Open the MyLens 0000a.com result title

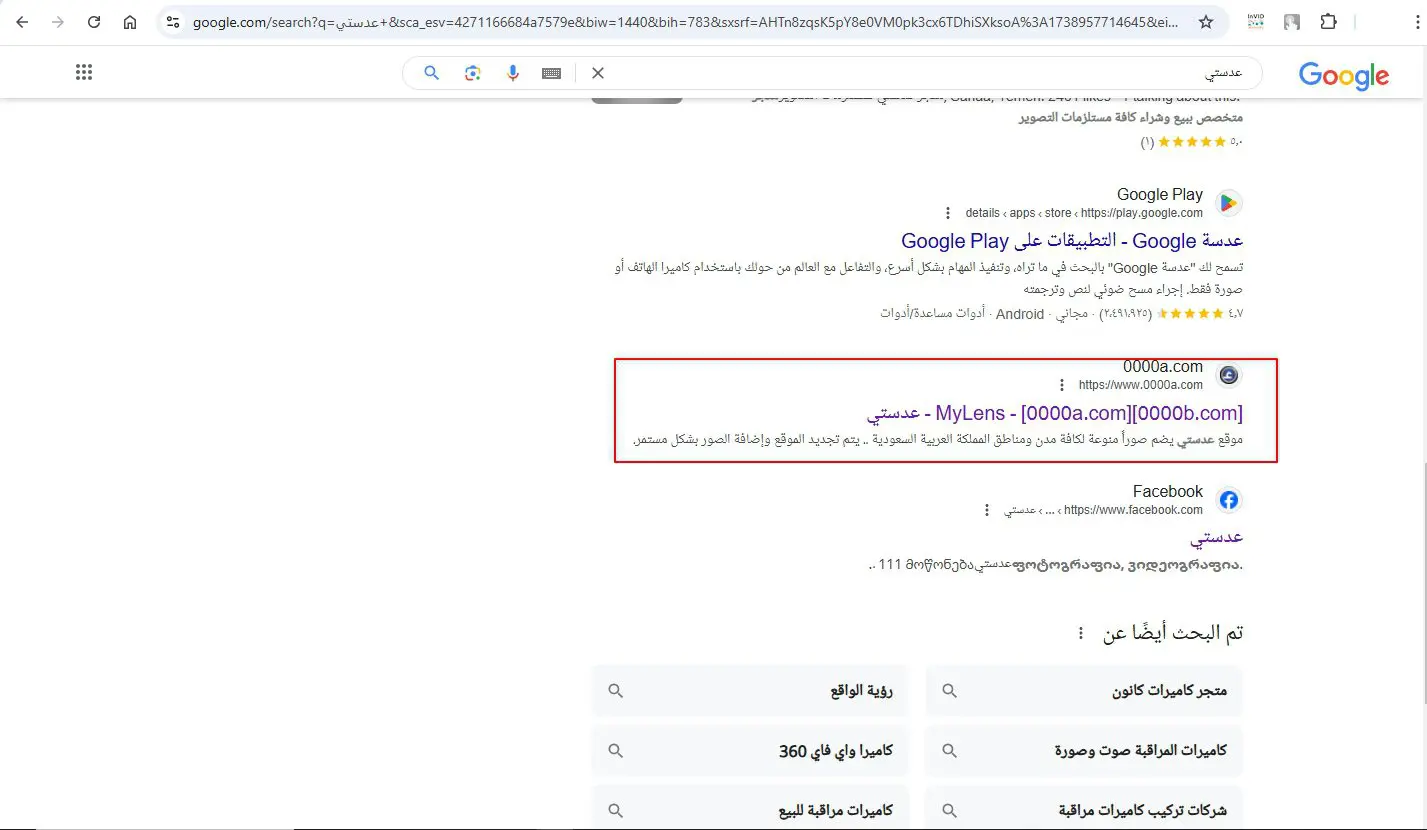pyautogui.click(x=1055, y=413)
